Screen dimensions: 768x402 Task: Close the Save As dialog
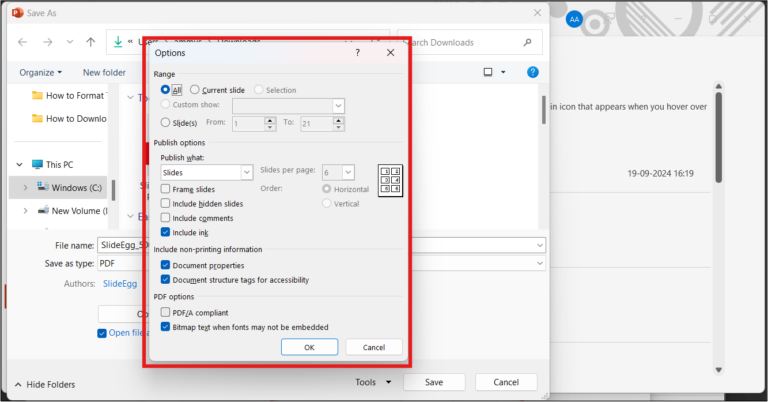[537, 13]
